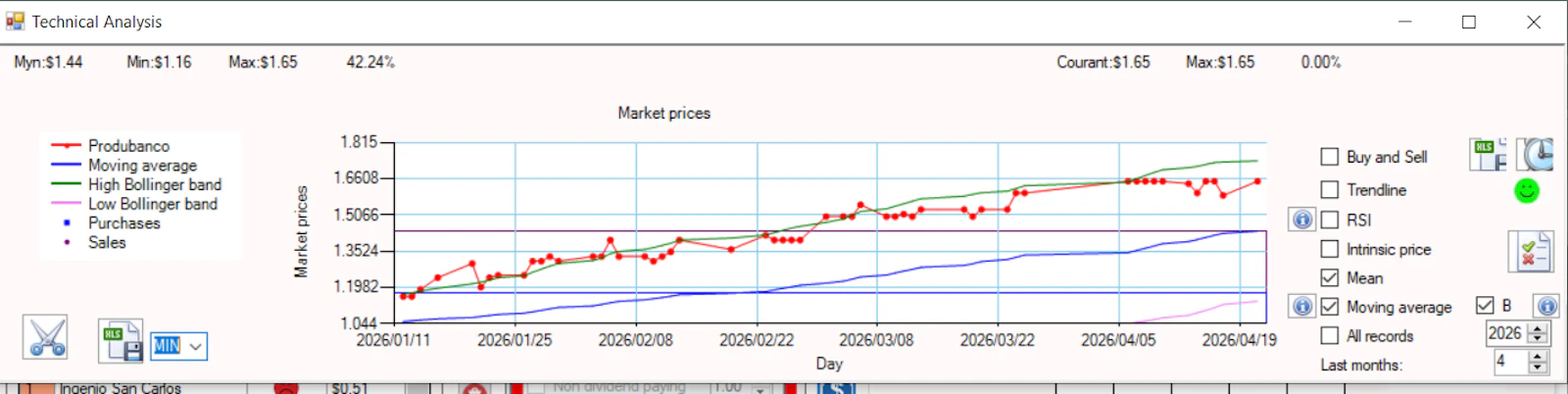Maximize the Technical Analysis window
Screen dimensions: 1568x394
pos(1469,22)
